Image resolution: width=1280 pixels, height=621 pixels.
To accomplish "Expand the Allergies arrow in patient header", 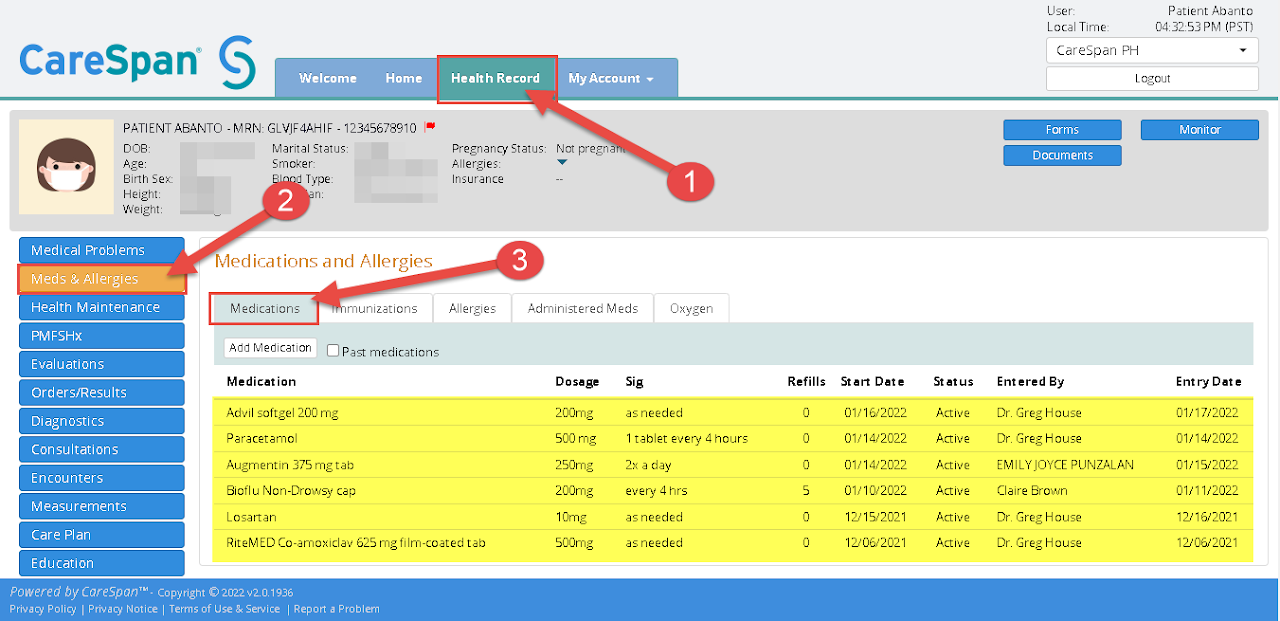I will (562, 163).
